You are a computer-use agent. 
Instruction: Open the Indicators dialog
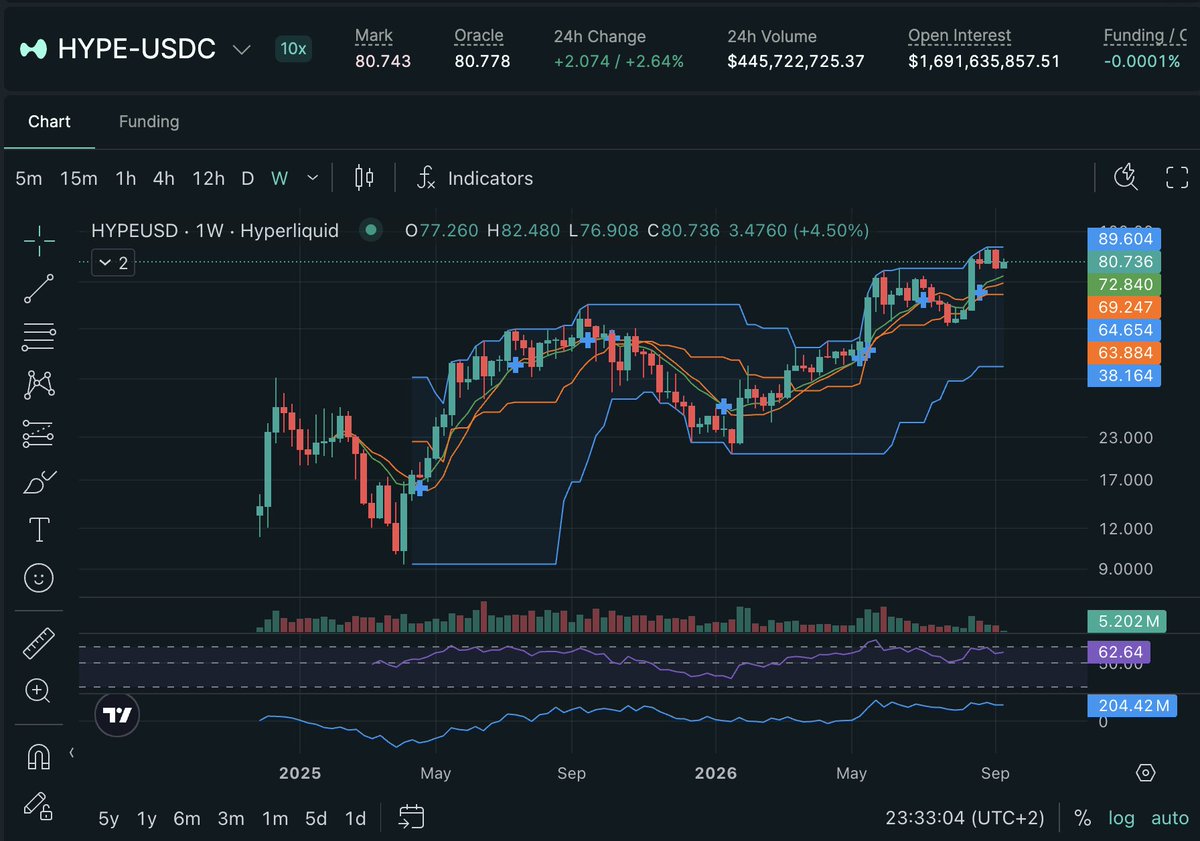[x=475, y=178]
